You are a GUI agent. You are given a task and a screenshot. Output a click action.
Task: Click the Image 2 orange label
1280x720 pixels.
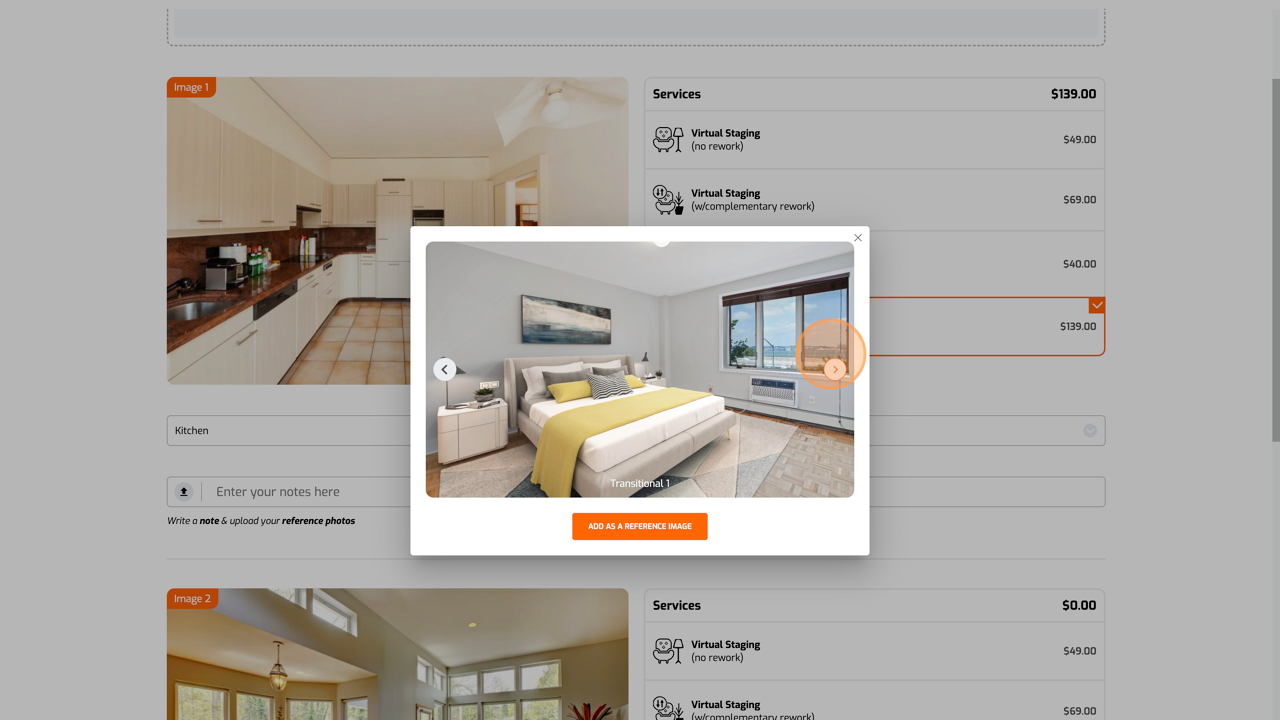coord(192,599)
